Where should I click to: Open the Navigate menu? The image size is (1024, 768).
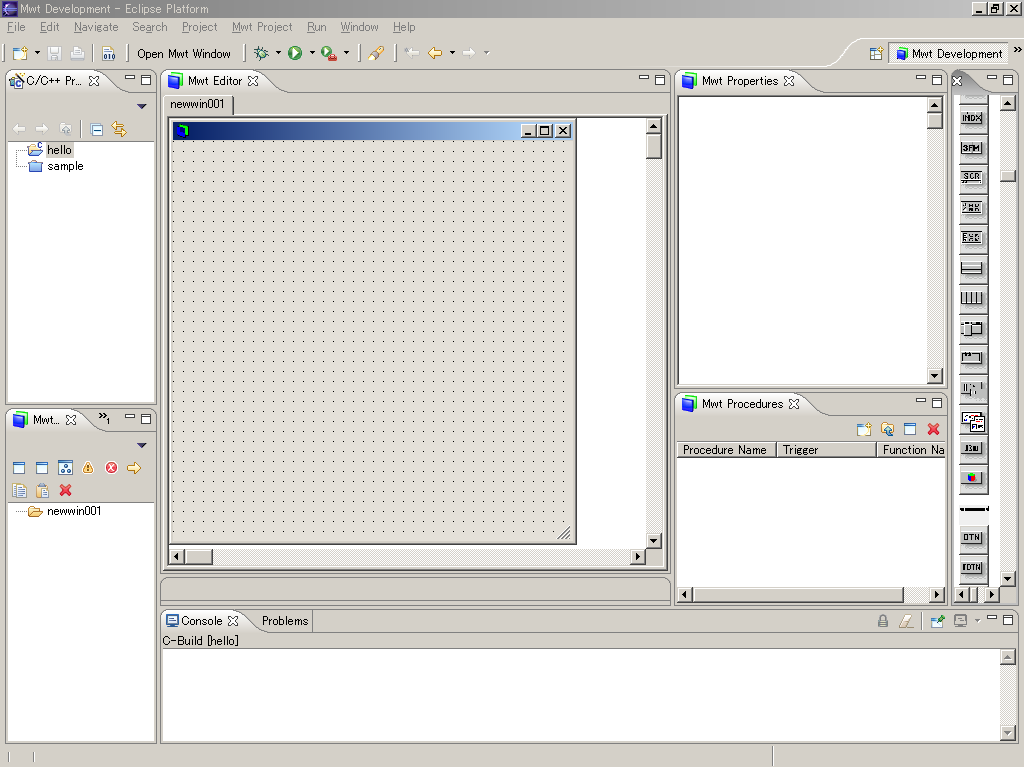point(96,27)
